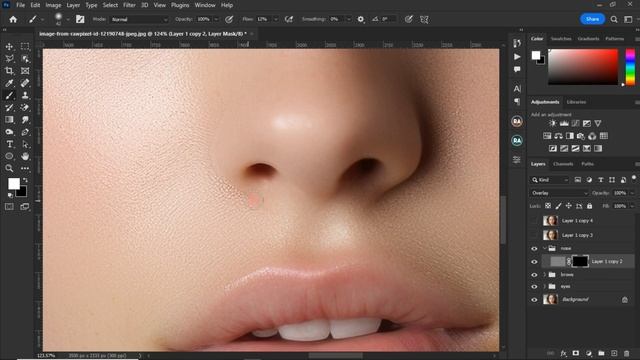Open the layer filter Kind dropdown
This screenshot has width=640, height=360.
550,180
